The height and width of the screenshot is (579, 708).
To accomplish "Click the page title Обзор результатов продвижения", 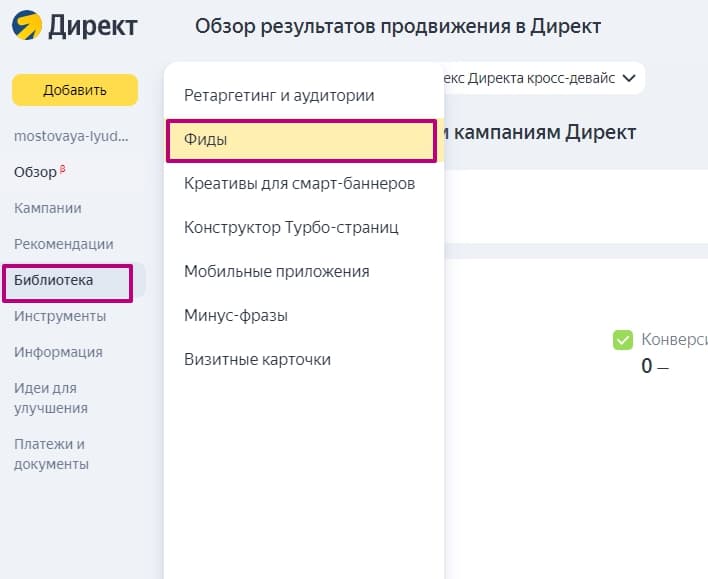I will click(x=398, y=26).
